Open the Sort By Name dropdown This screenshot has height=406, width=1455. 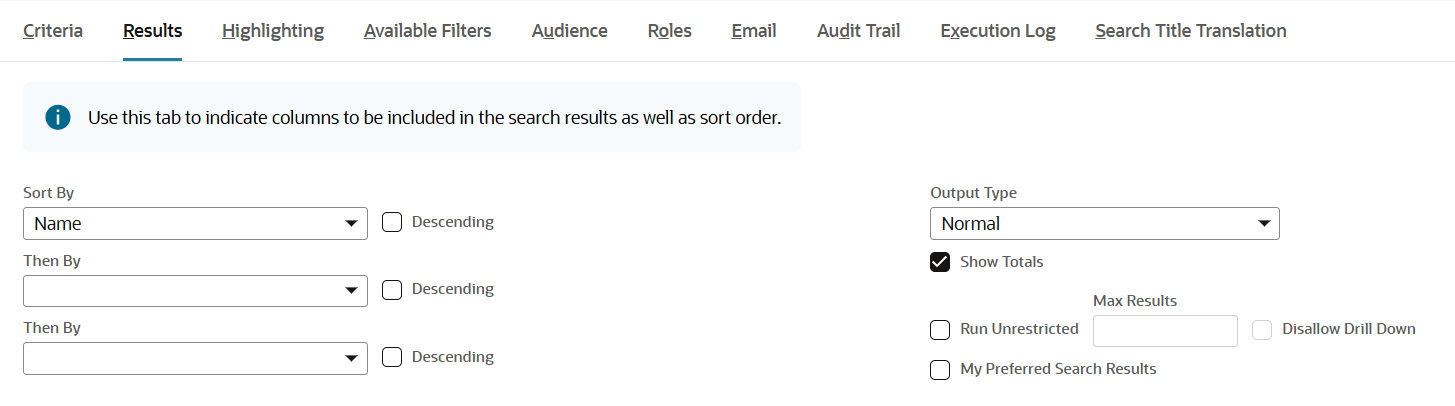tap(195, 224)
